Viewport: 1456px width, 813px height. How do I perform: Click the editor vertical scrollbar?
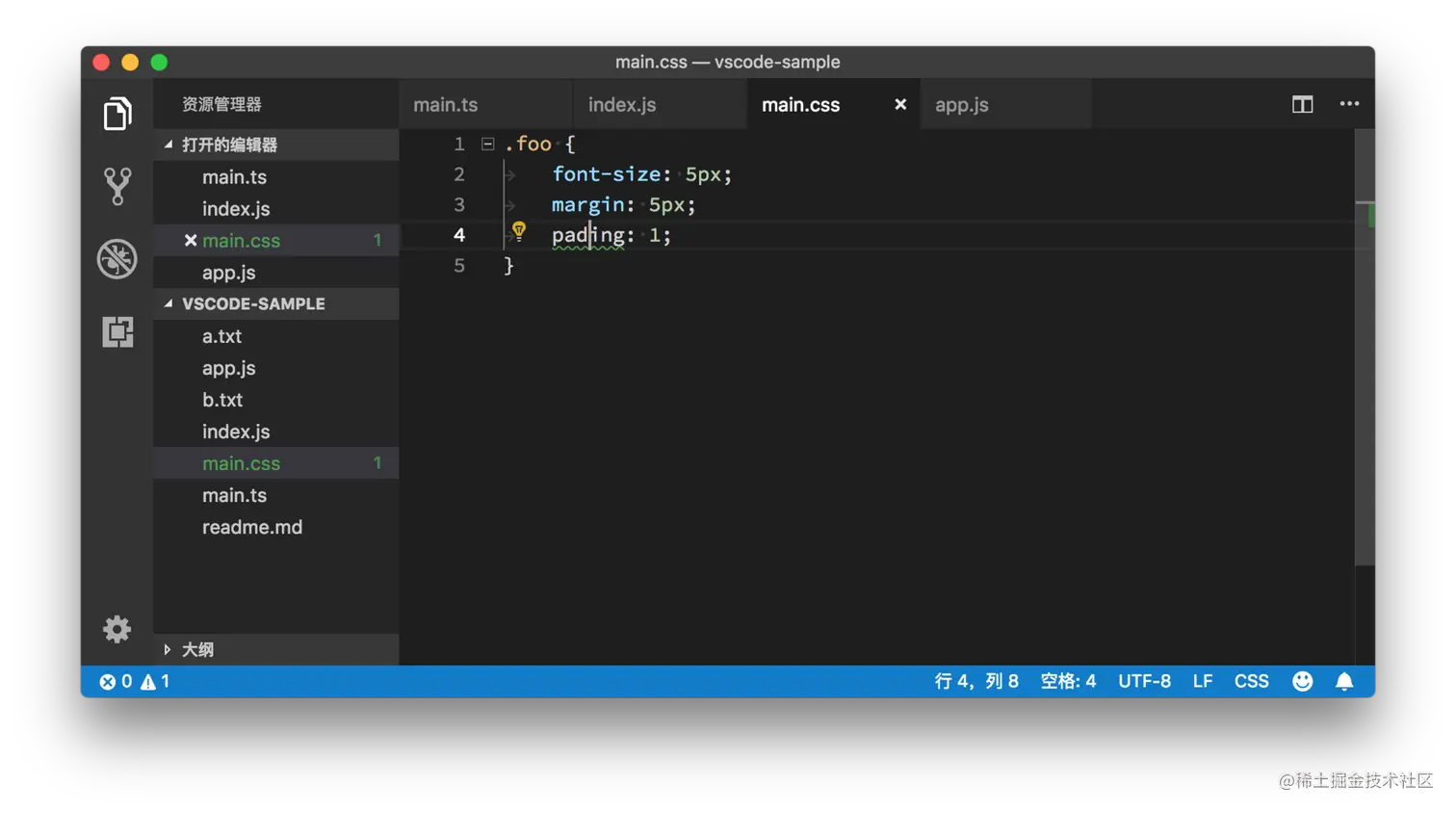(1365, 347)
